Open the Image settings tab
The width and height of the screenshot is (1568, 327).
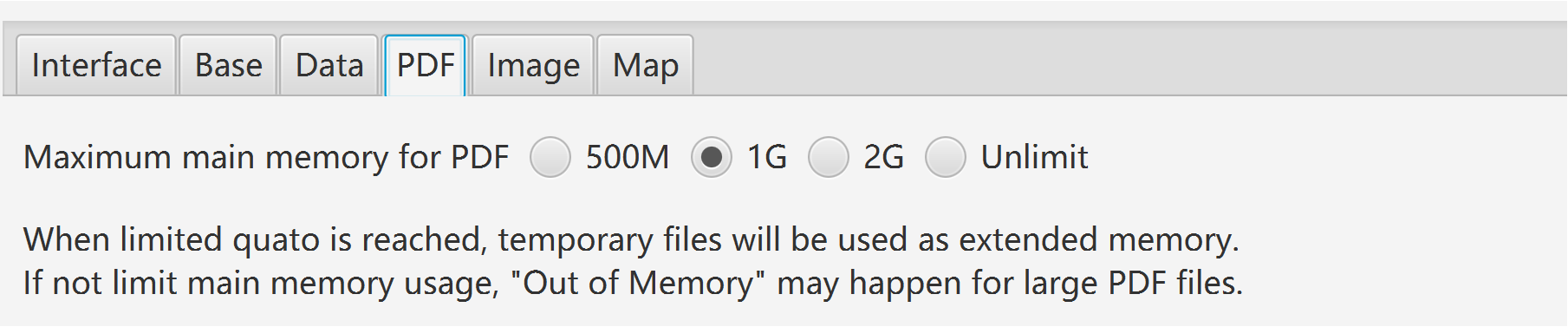pyautogui.click(x=533, y=65)
